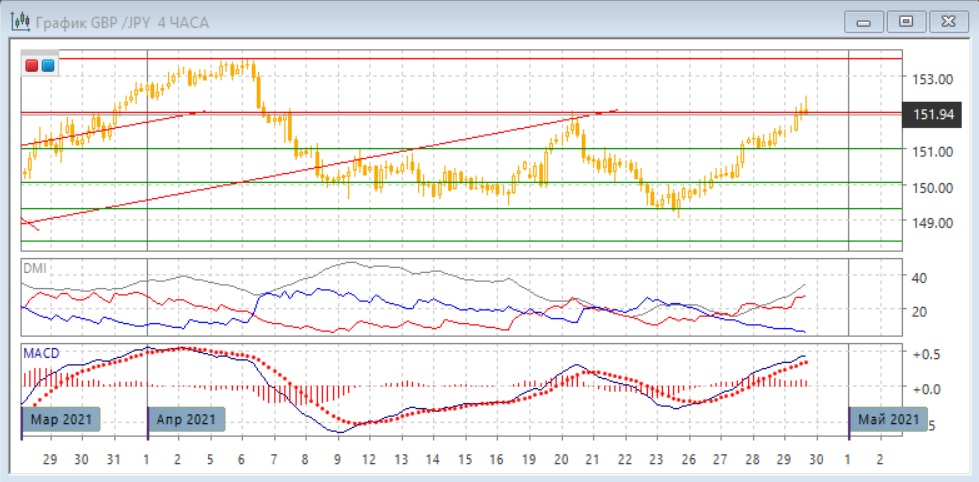The width and height of the screenshot is (979, 482).
Task: Select the DMI indicator label
Action: pyautogui.click(x=36, y=268)
